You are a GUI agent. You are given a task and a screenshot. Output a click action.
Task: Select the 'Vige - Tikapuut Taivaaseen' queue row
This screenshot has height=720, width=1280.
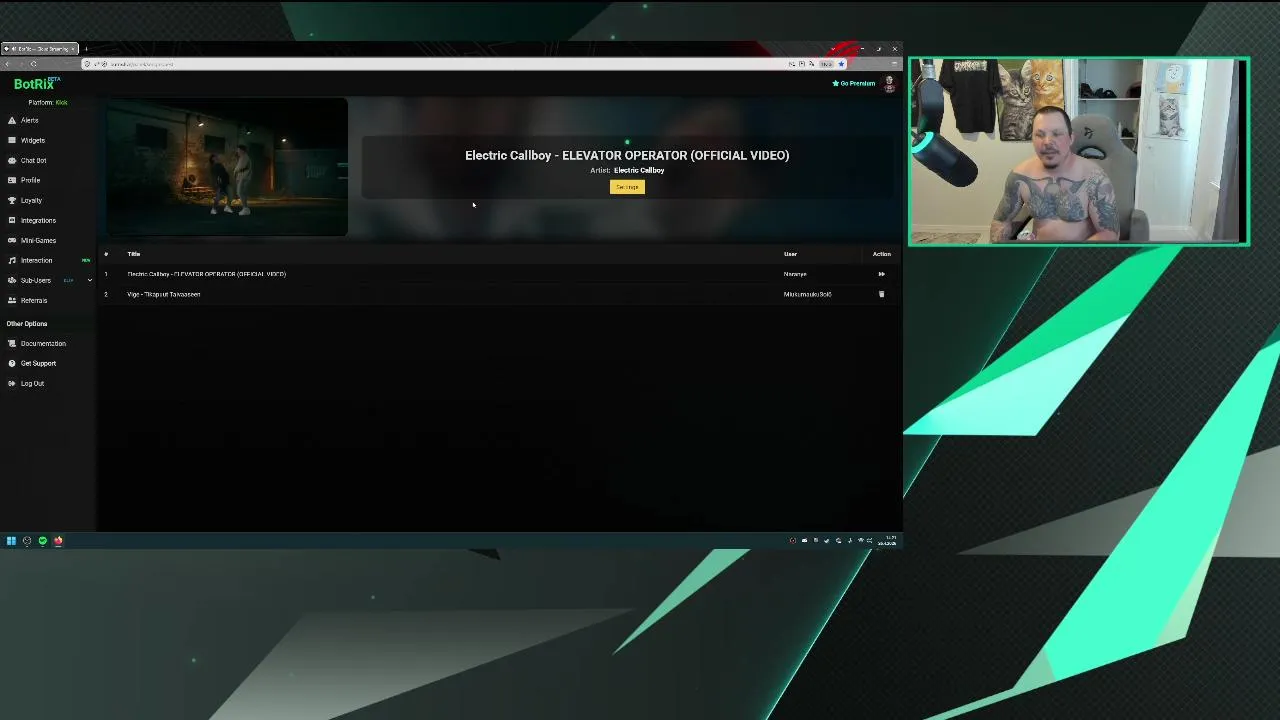(x=498, y=294)
